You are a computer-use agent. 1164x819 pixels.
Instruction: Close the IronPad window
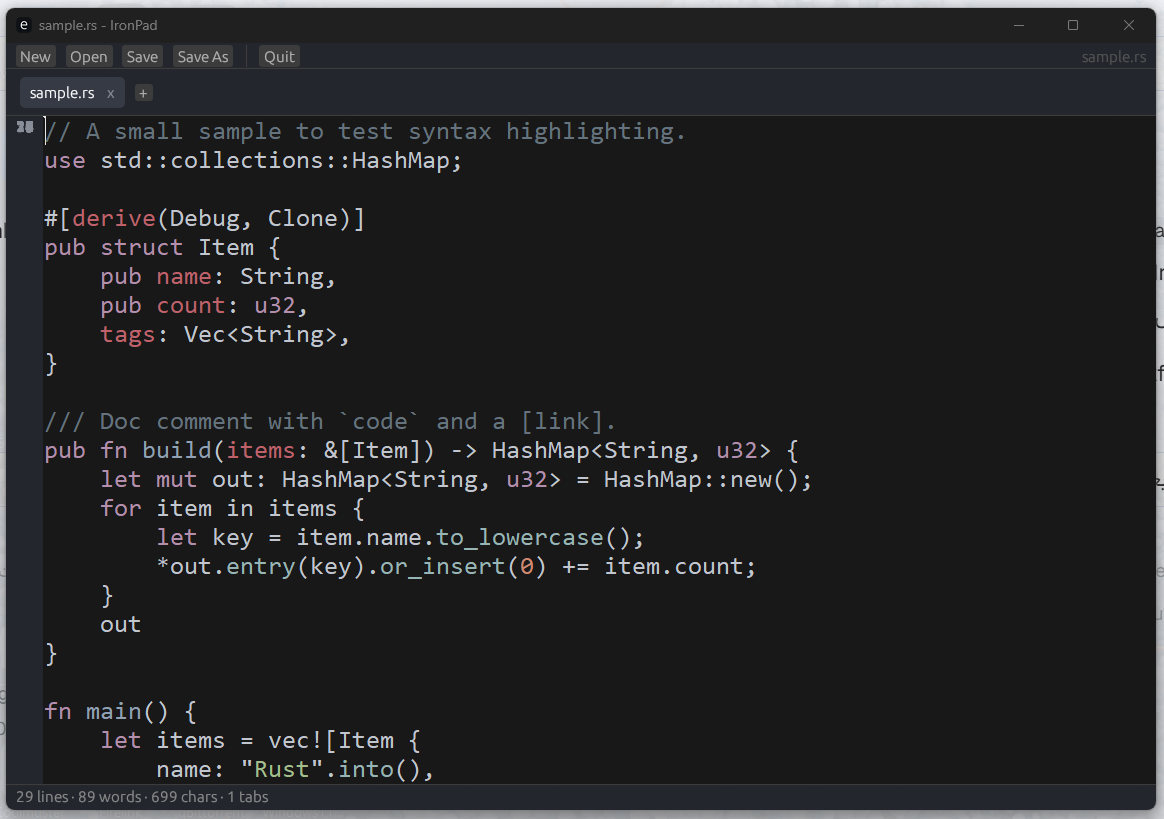pos(1128,25)
